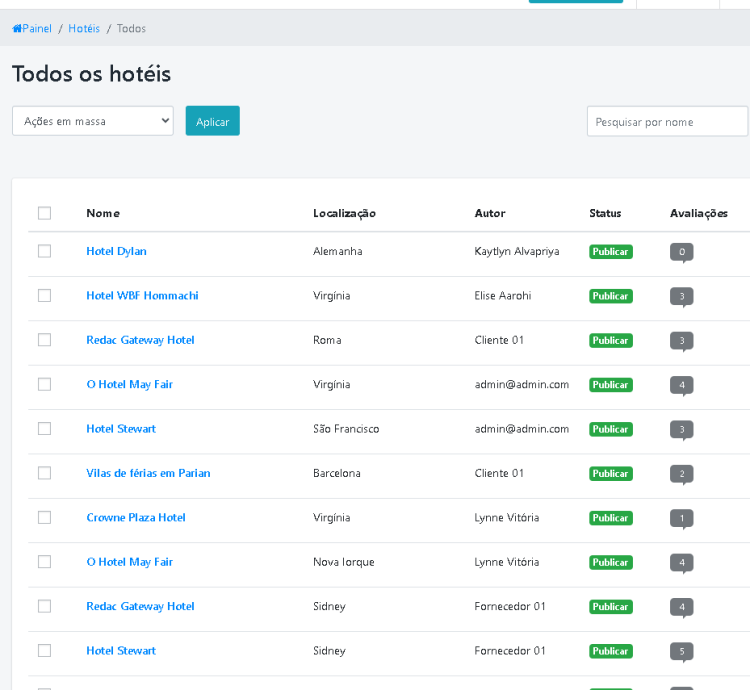Click reviews count icon for Hotel Stewart Sidney
The image size is (750, 690).
point(682,652)
